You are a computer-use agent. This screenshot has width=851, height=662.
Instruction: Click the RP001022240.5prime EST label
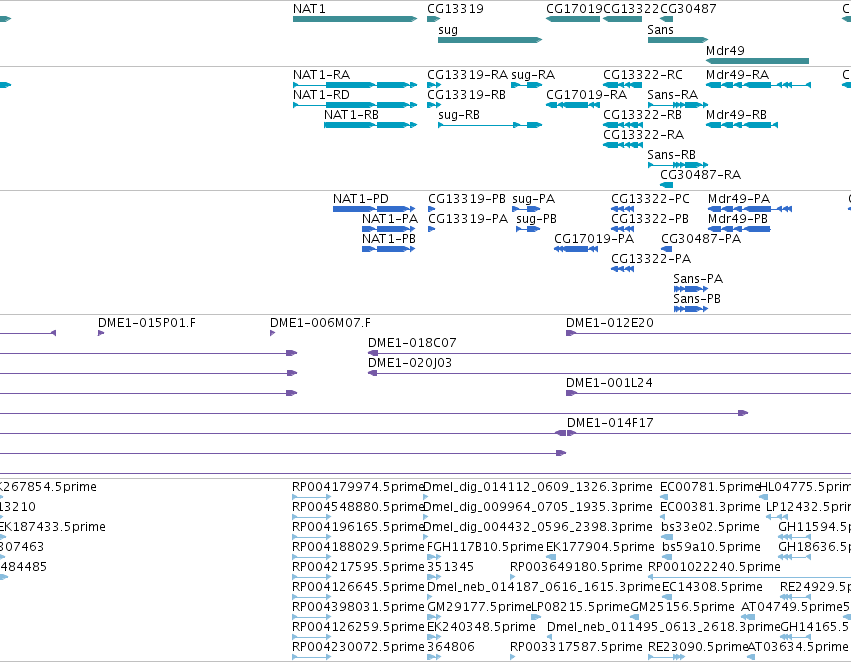[714, 567]
